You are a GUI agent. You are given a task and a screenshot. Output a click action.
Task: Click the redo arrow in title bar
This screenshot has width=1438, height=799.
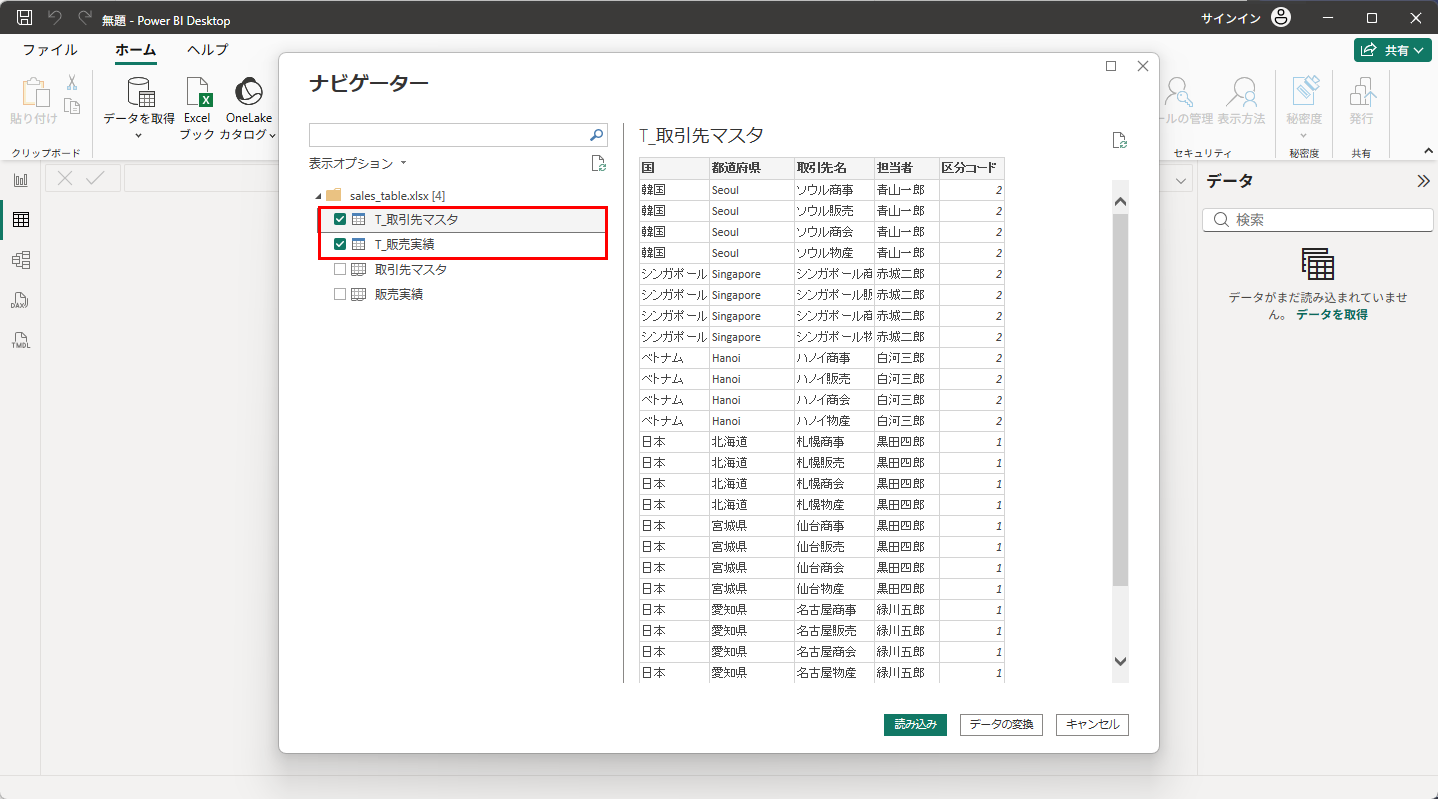tap(84, 18)
